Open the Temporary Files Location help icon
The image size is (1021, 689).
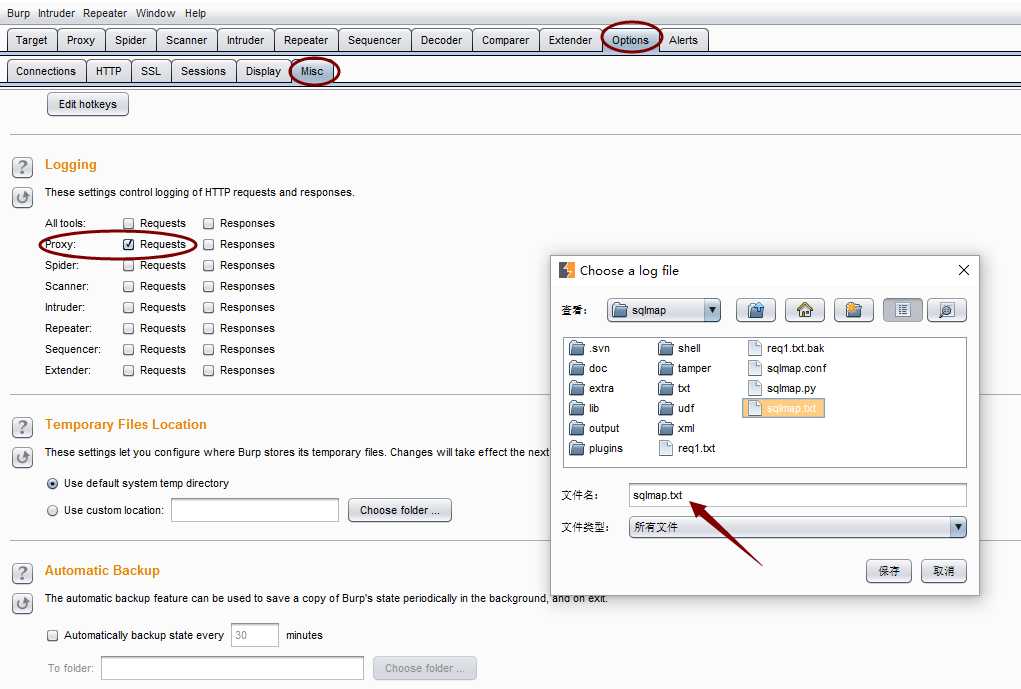coord(22,427)
